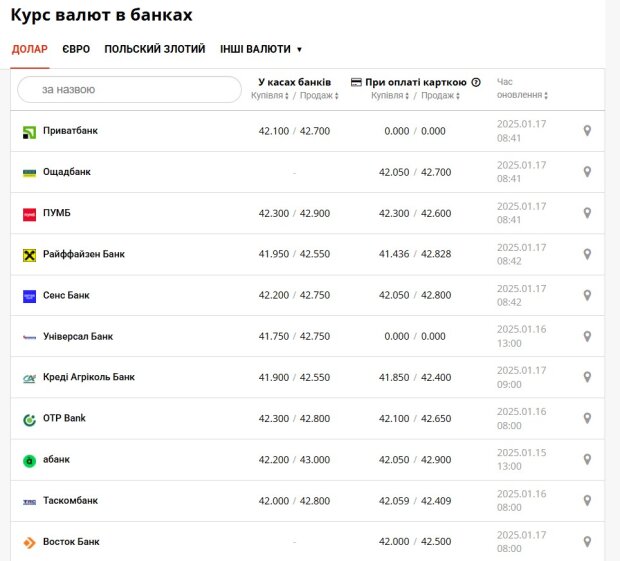Sort by Час оновлення column
The width and height of the screenshot is (620, 561).
pyautogui.click(x=522, y=89)
